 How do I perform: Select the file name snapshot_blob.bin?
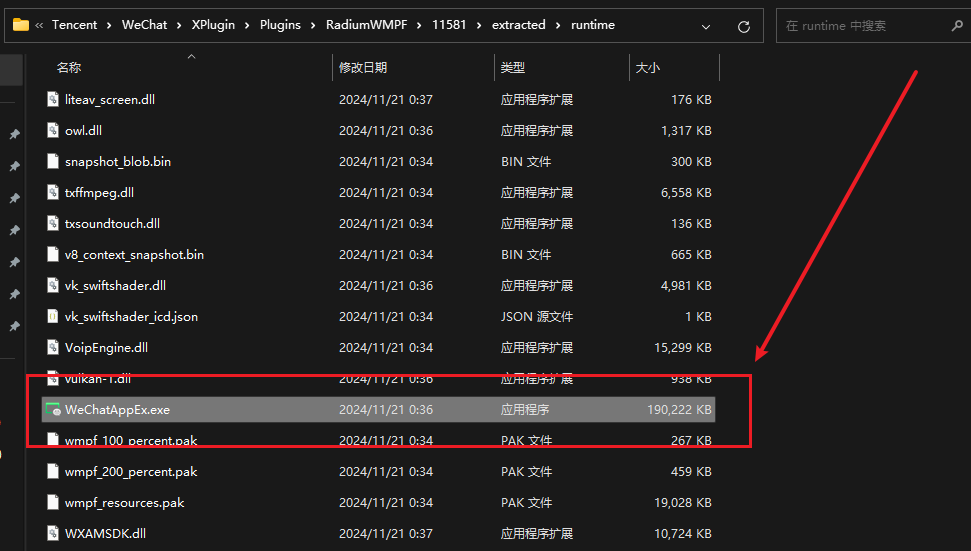(118, 161)
